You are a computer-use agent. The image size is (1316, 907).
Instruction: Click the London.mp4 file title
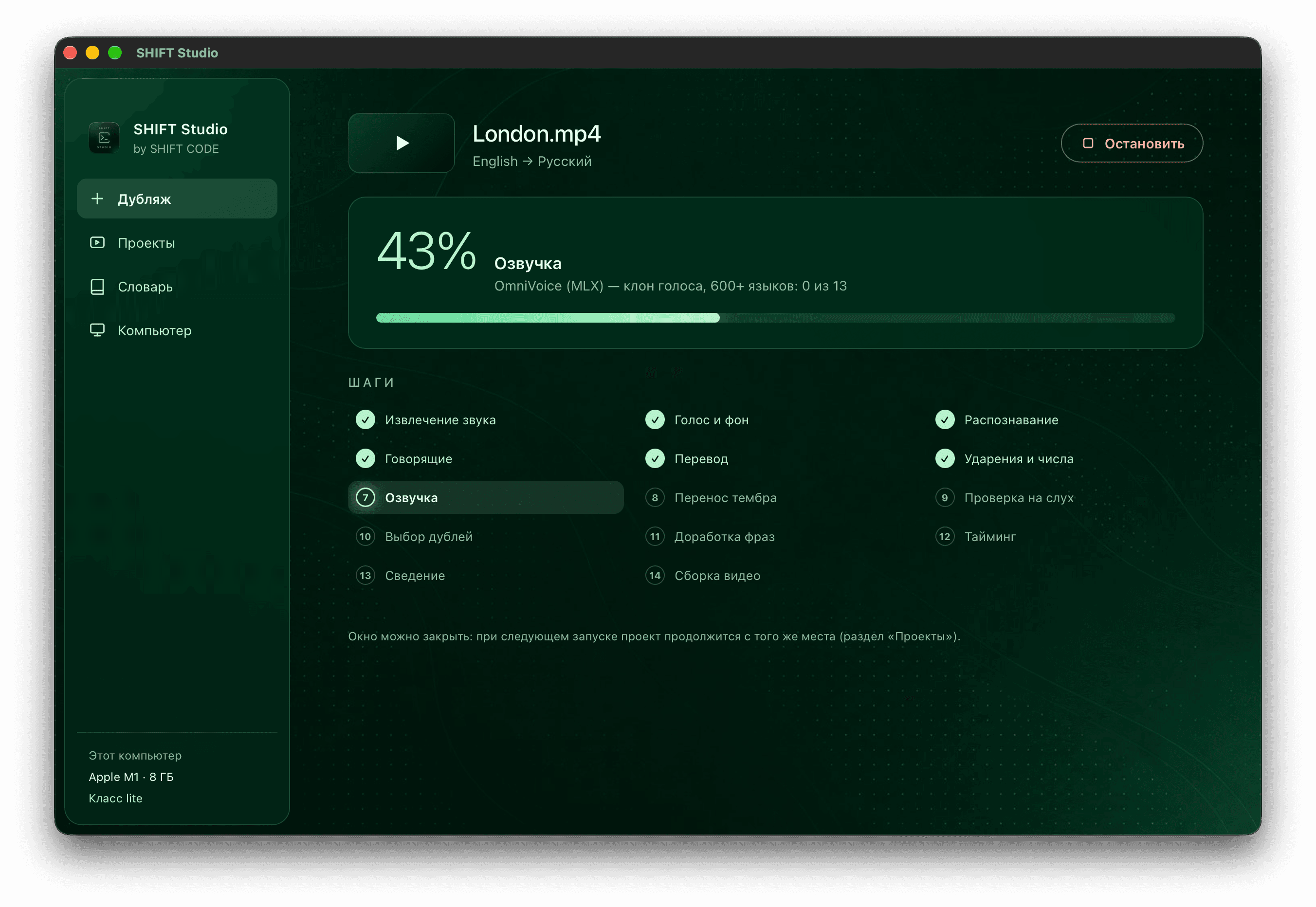[536, 134]
